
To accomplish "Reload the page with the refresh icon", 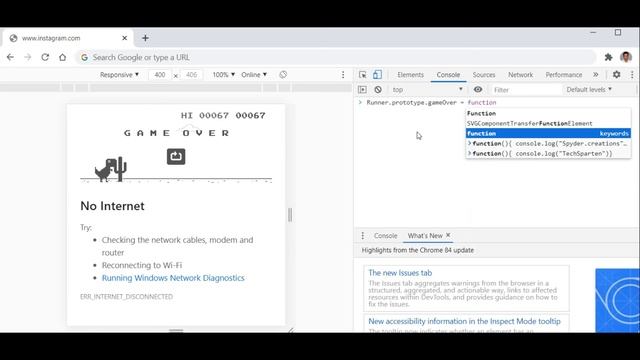I will [45, 57].
